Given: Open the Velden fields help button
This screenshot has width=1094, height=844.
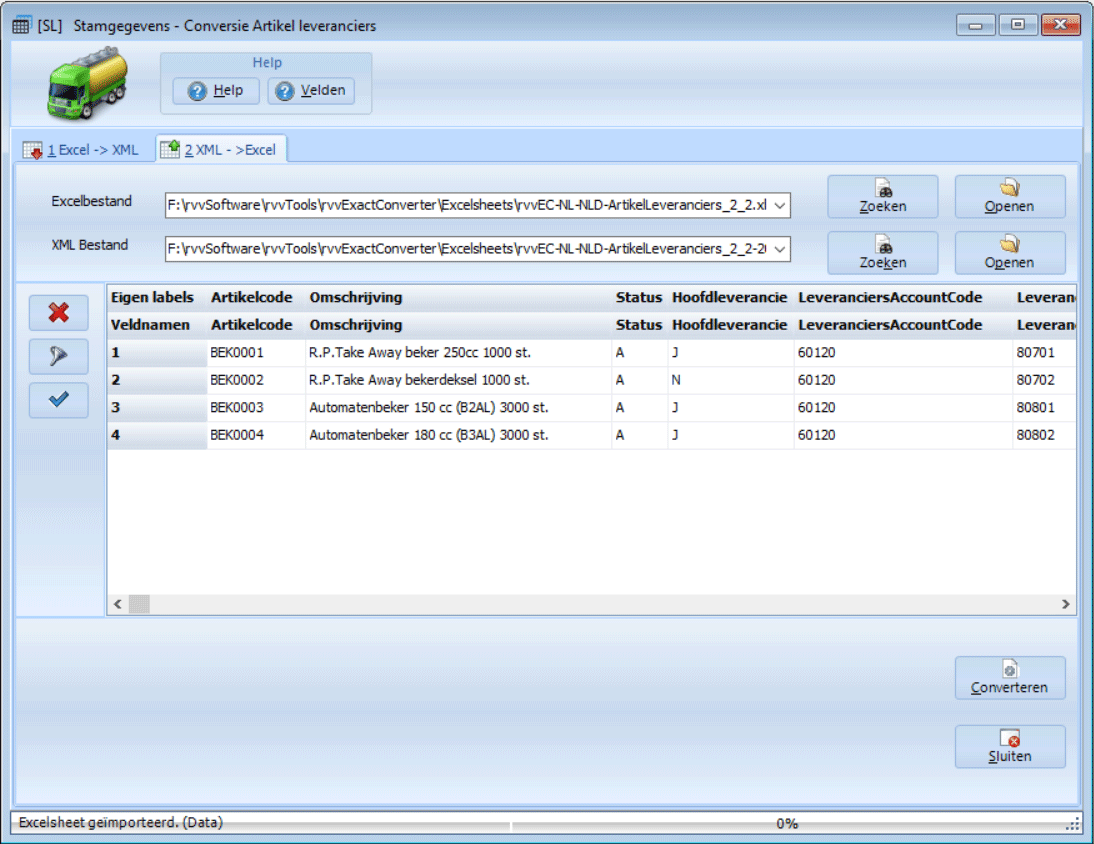Looking at the screenshot, I should (311, 91).
